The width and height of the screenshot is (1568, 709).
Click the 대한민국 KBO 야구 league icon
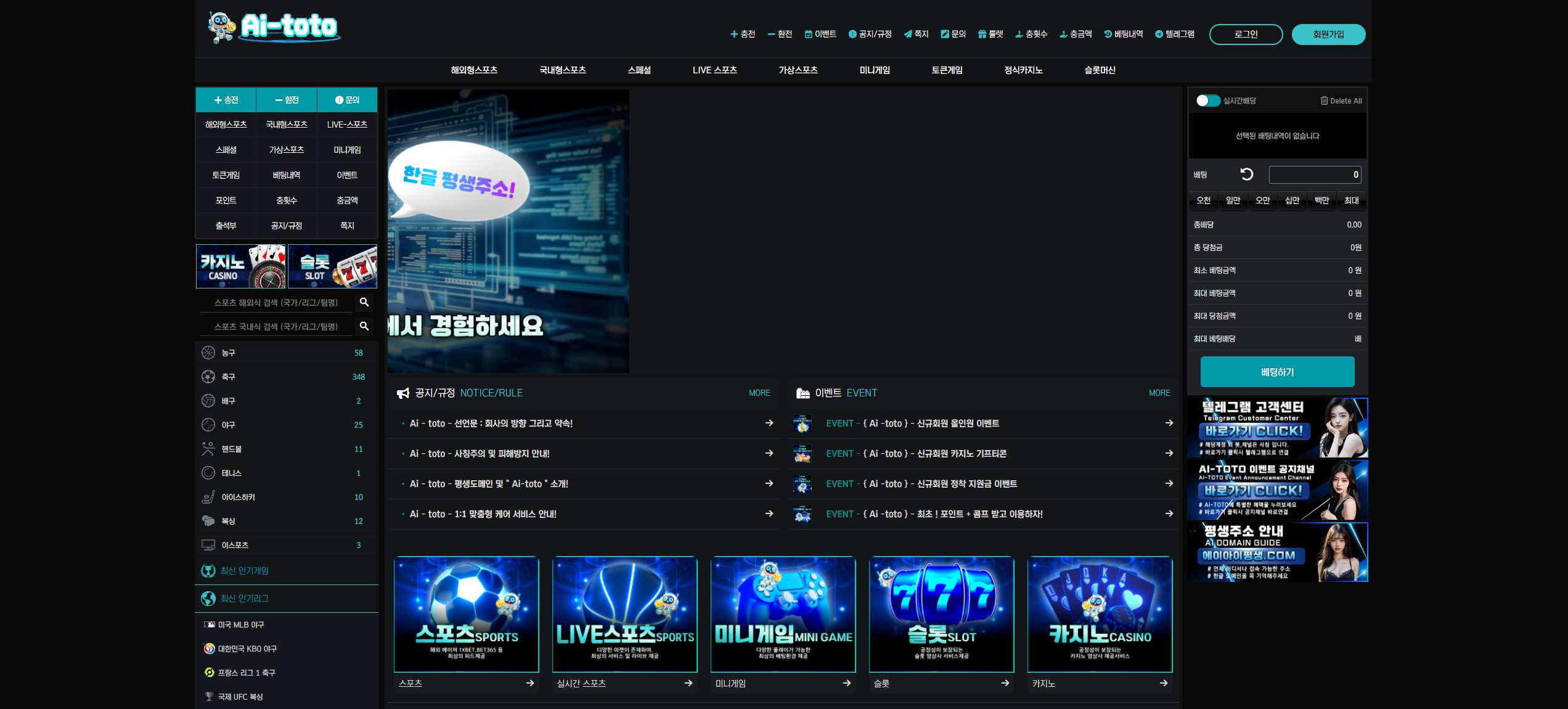[210, 649]
